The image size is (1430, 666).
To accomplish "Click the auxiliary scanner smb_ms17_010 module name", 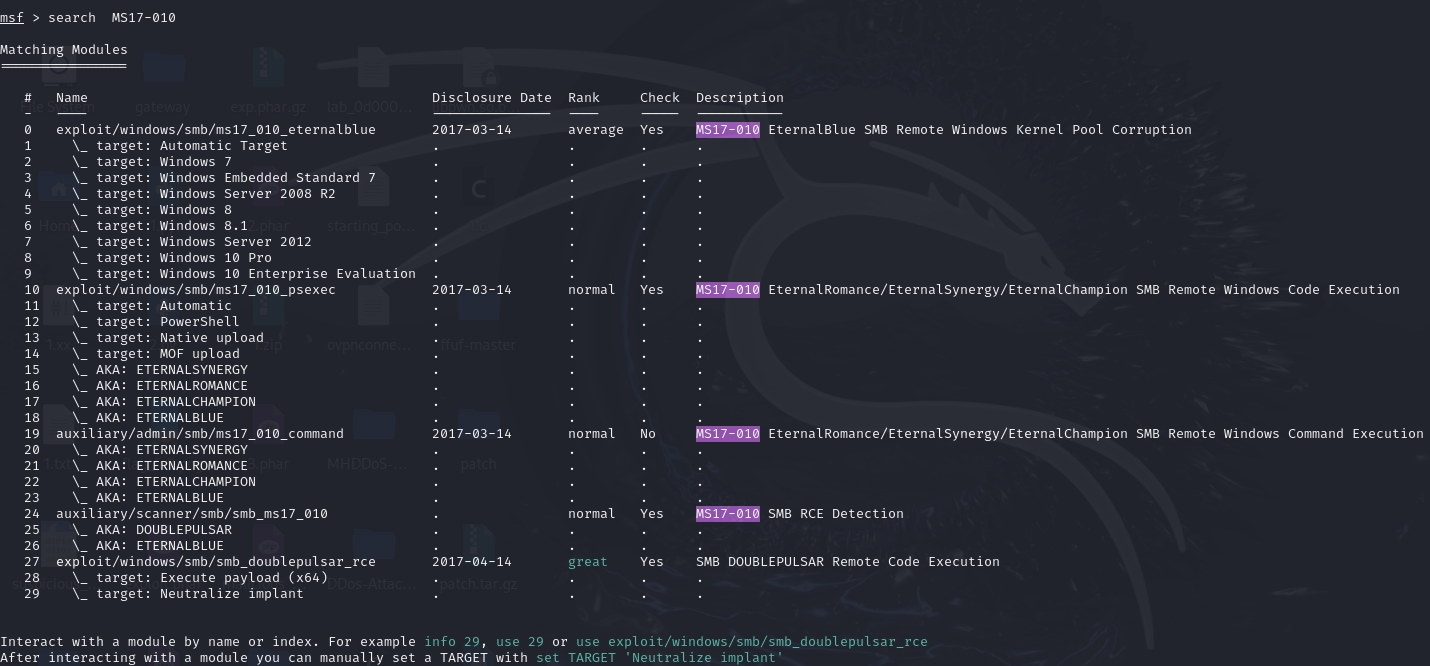I will click(191, 514).
